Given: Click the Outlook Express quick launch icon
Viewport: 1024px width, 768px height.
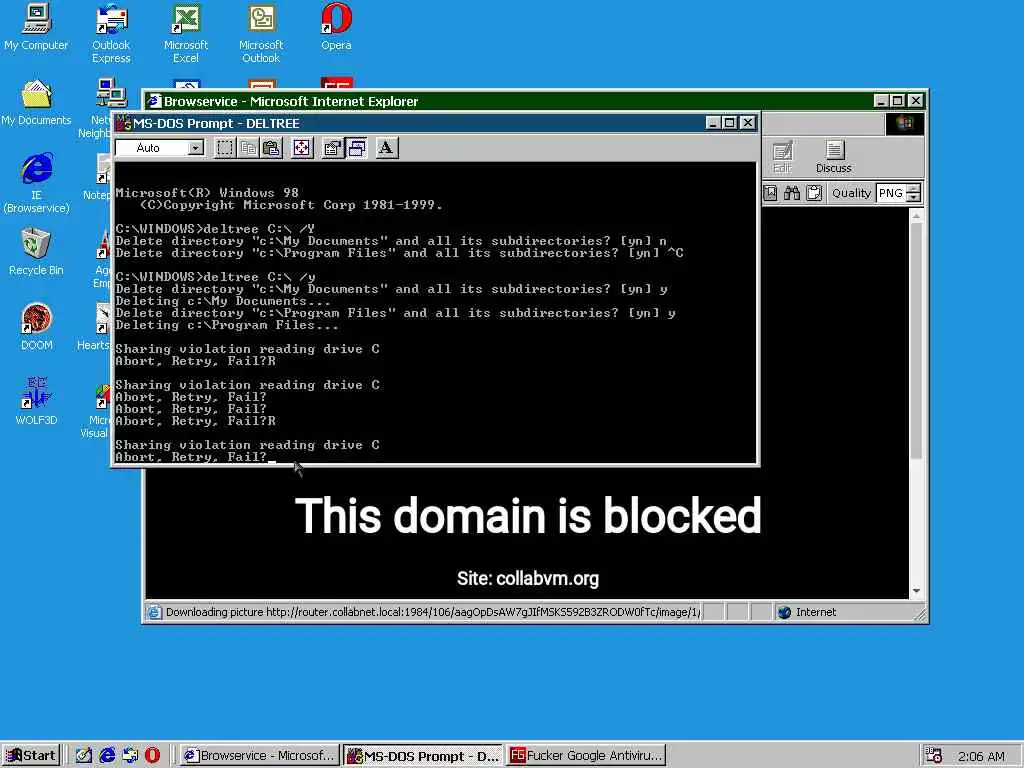Looking at the screenshot, I should [x=130, y=756].
